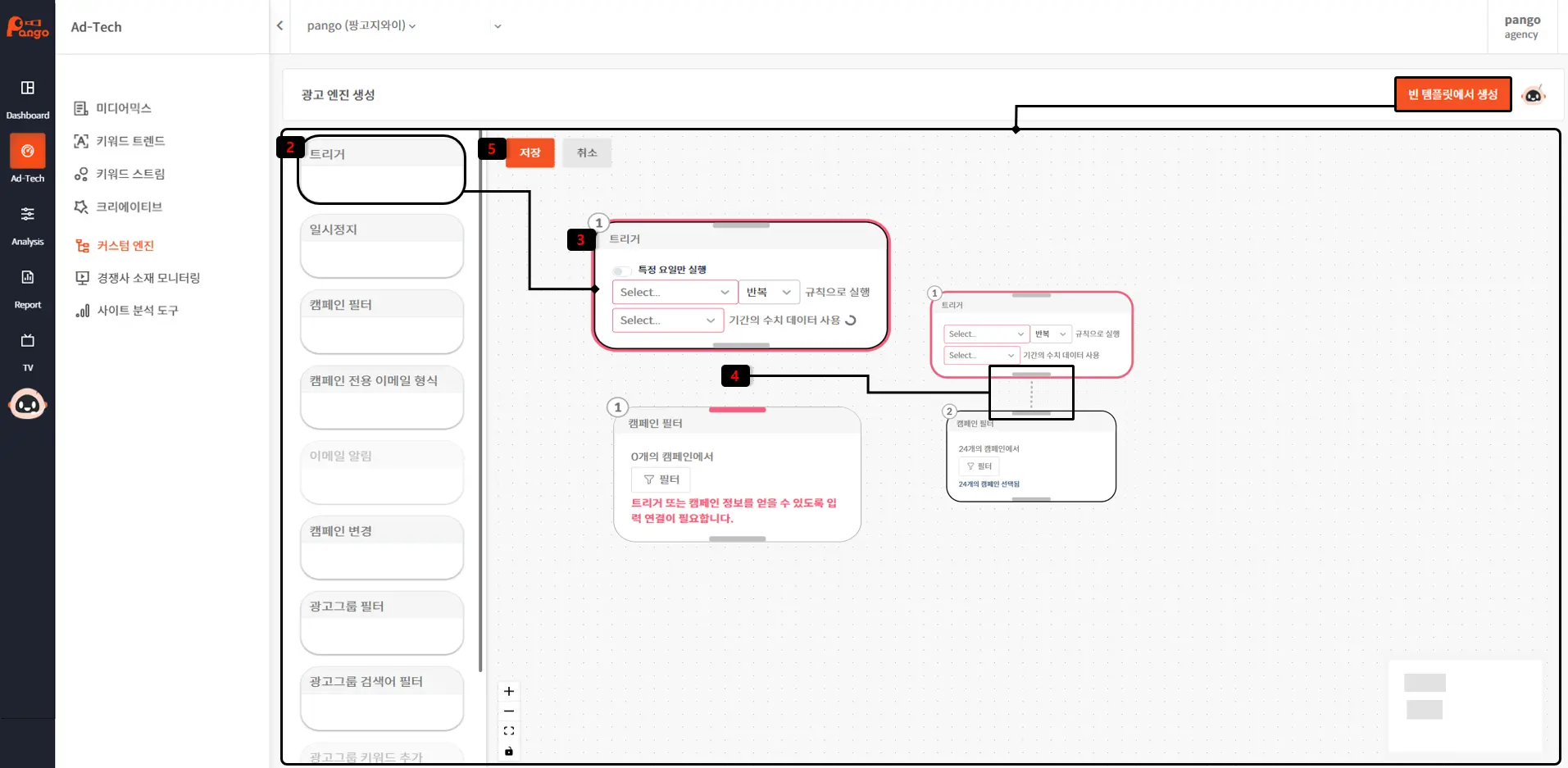The width and height of the screenshot is (1568, 768).
Task: Click the 저장 button
Action: pyautogui.click(x=529, y=152)
